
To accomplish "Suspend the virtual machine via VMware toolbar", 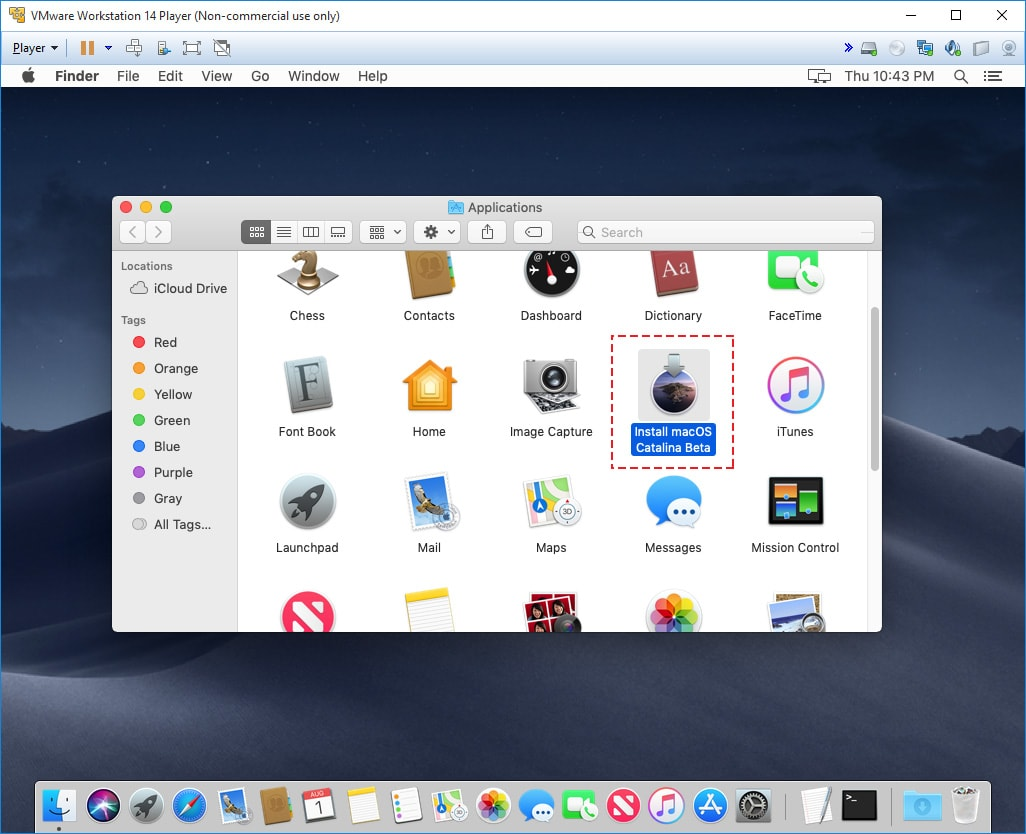I will pos(89,47).
